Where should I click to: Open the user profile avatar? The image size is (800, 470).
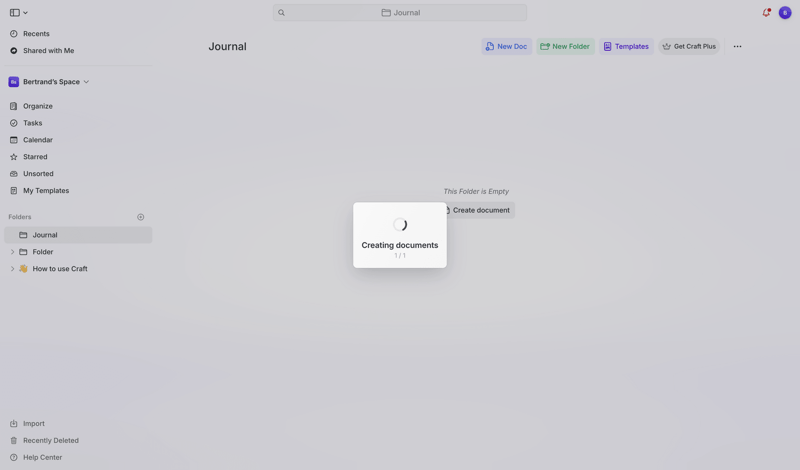[x=785, y=13]
